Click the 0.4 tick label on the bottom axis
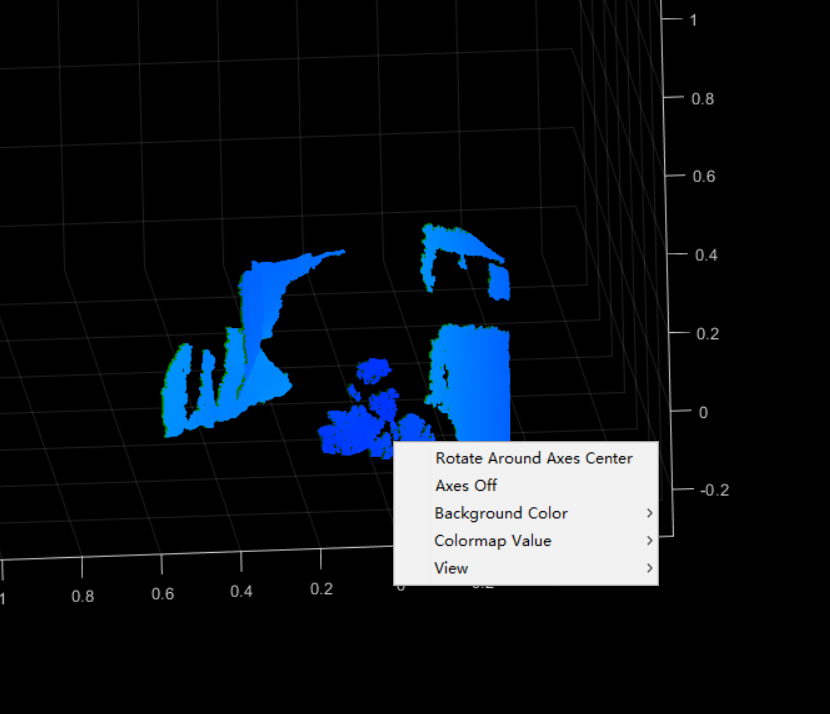This screenshot has width=830, height=714. point(241,591)
